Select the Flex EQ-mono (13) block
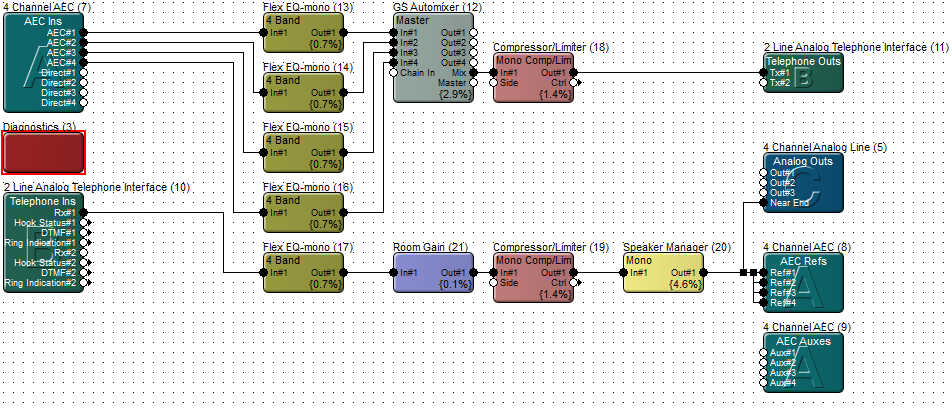 pos(304,33)
